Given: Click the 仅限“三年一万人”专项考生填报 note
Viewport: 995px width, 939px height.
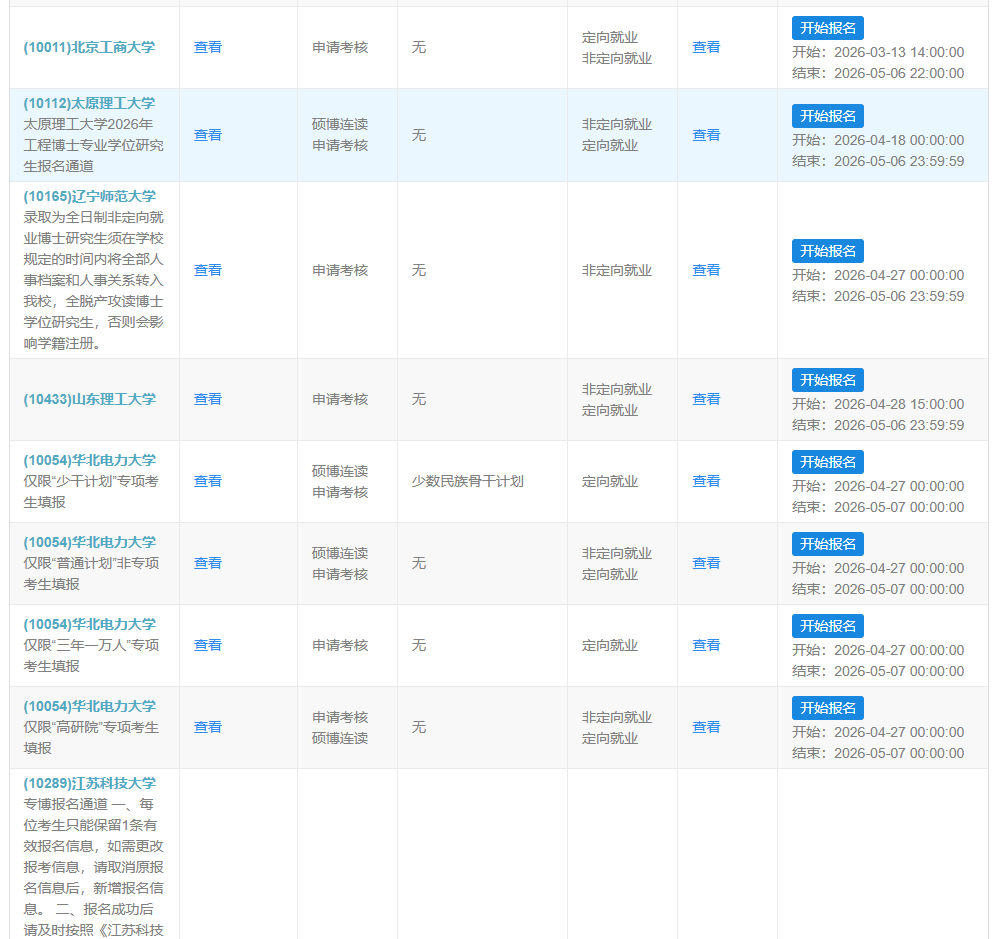Looking at the screenshot, I should pyautogui.click(x=91, y=656).
